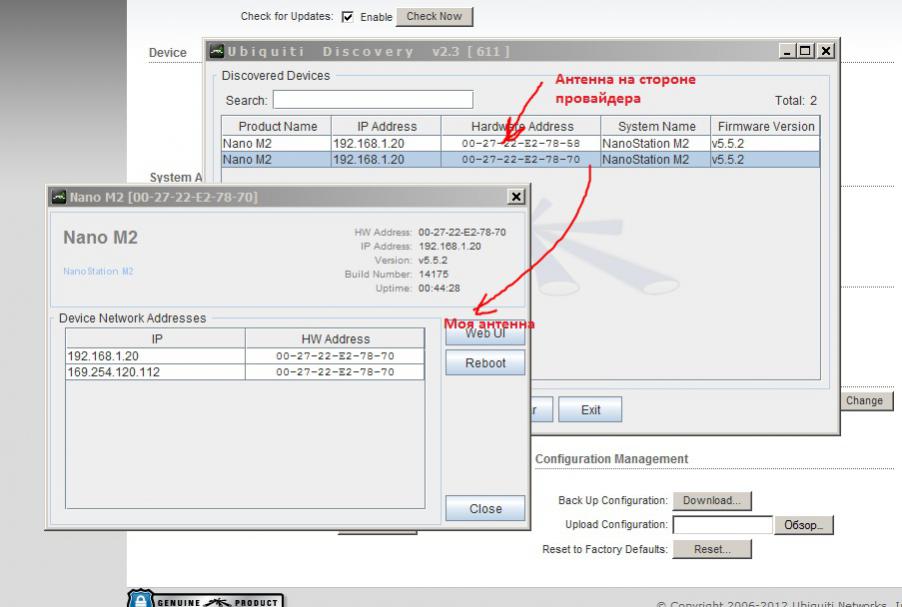The width and height of the screenshot is (902, 607).
Task: Click the Close button in the Nano M2 dialog
Action: (485, 509)
